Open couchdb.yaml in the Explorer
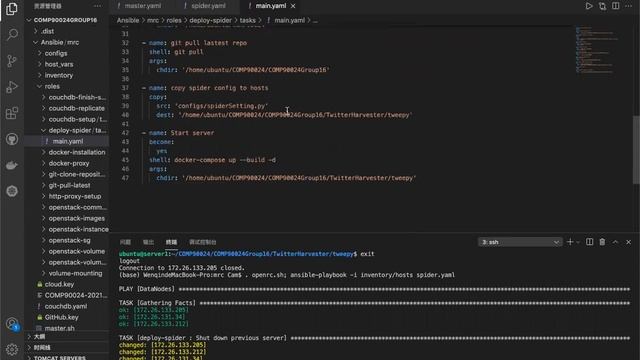This screenshot has width=640, height=360. click(x=67, y=307)
